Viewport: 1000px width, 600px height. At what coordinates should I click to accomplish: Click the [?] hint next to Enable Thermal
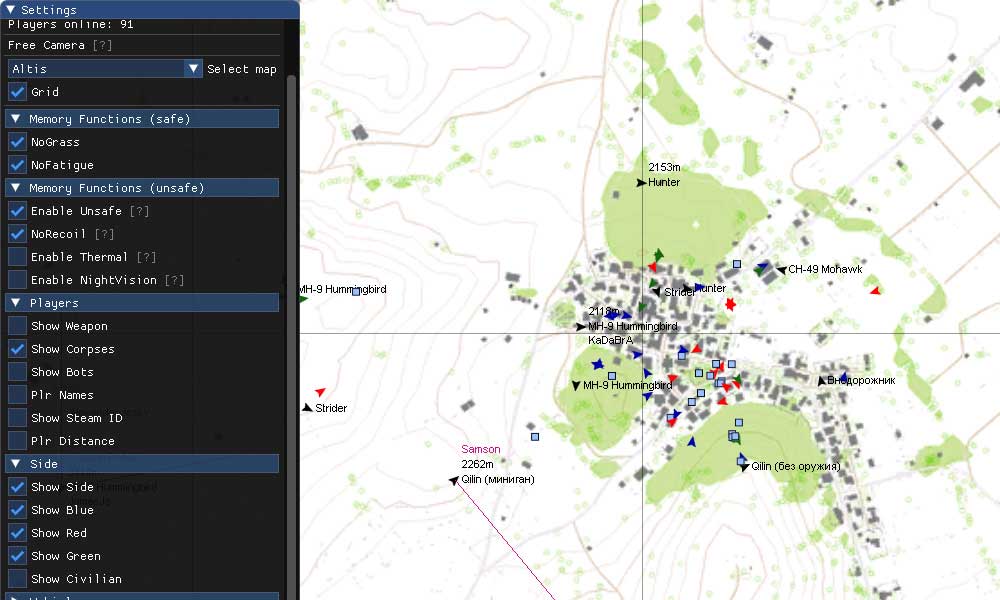146,257
